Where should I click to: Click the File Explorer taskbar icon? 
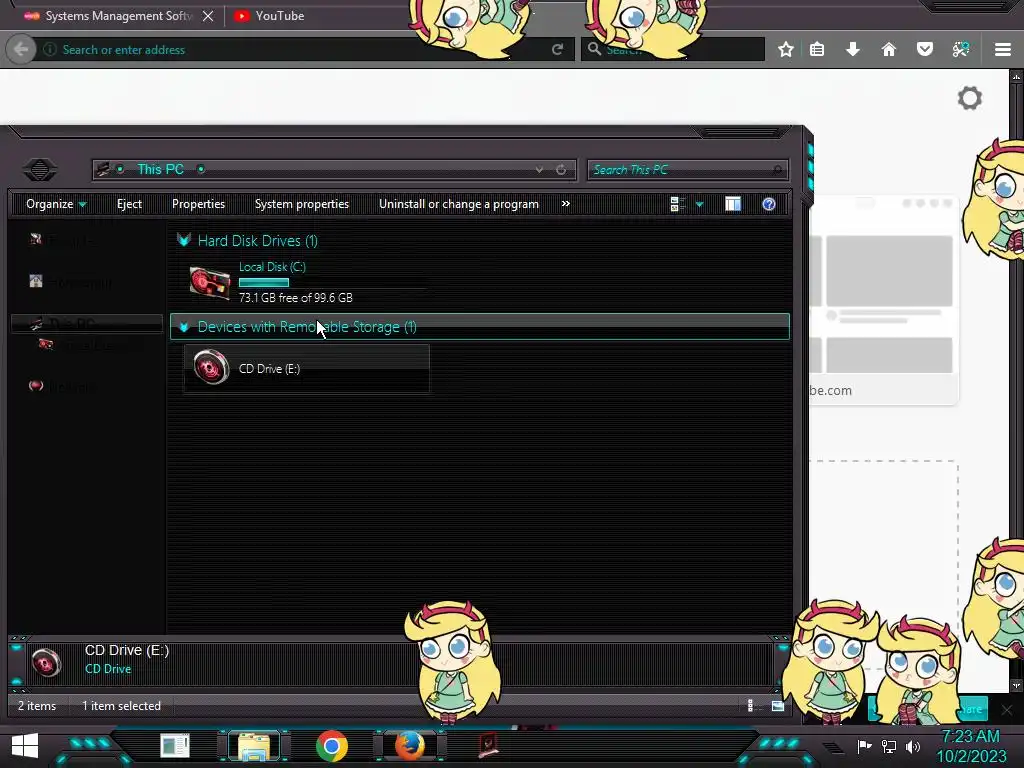pyautogui.click(x=254, y=746)
